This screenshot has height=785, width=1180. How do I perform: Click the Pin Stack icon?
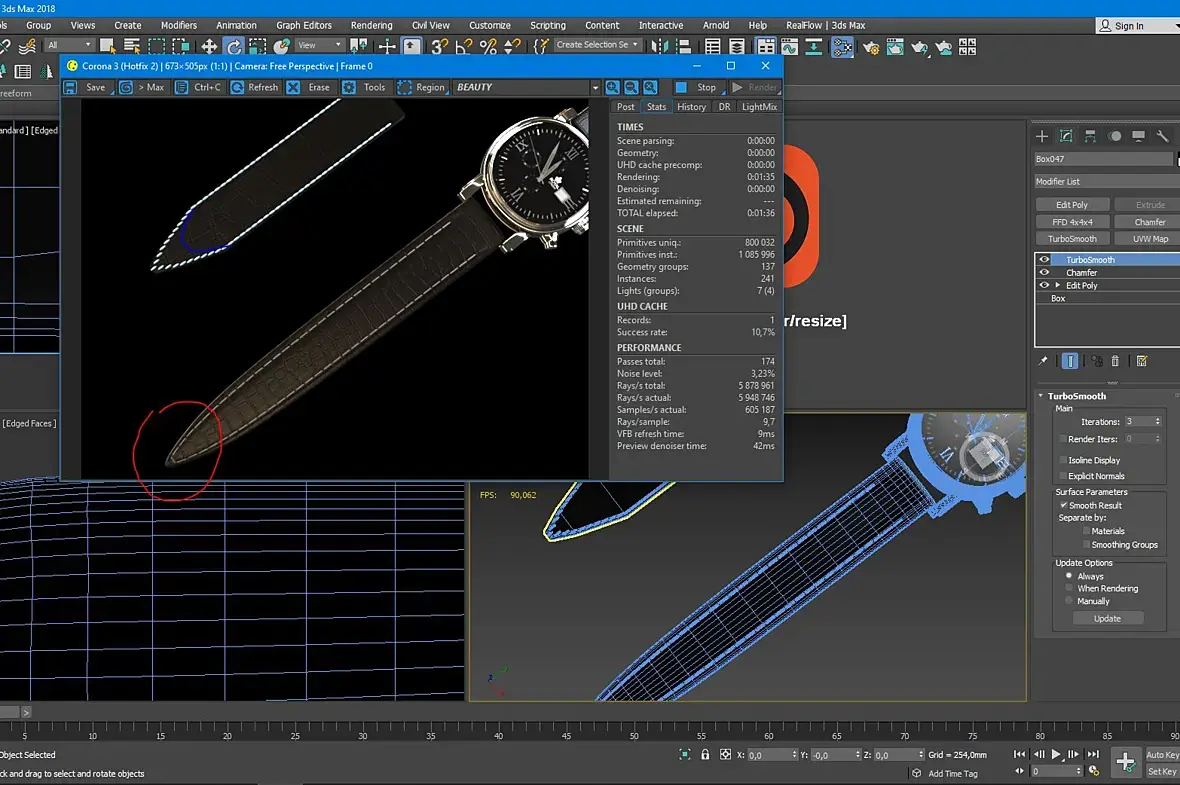(1043, 361)
